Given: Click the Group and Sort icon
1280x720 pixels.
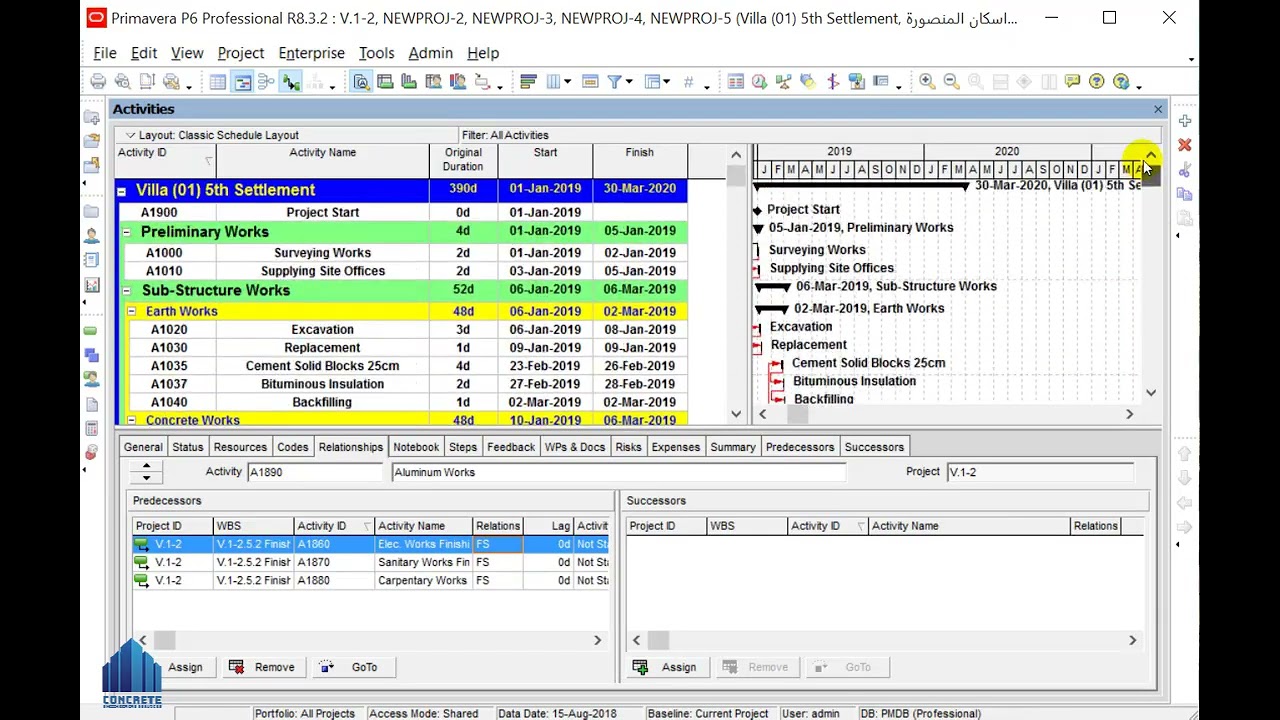Looking at the screenshot, I should (653, 82).
